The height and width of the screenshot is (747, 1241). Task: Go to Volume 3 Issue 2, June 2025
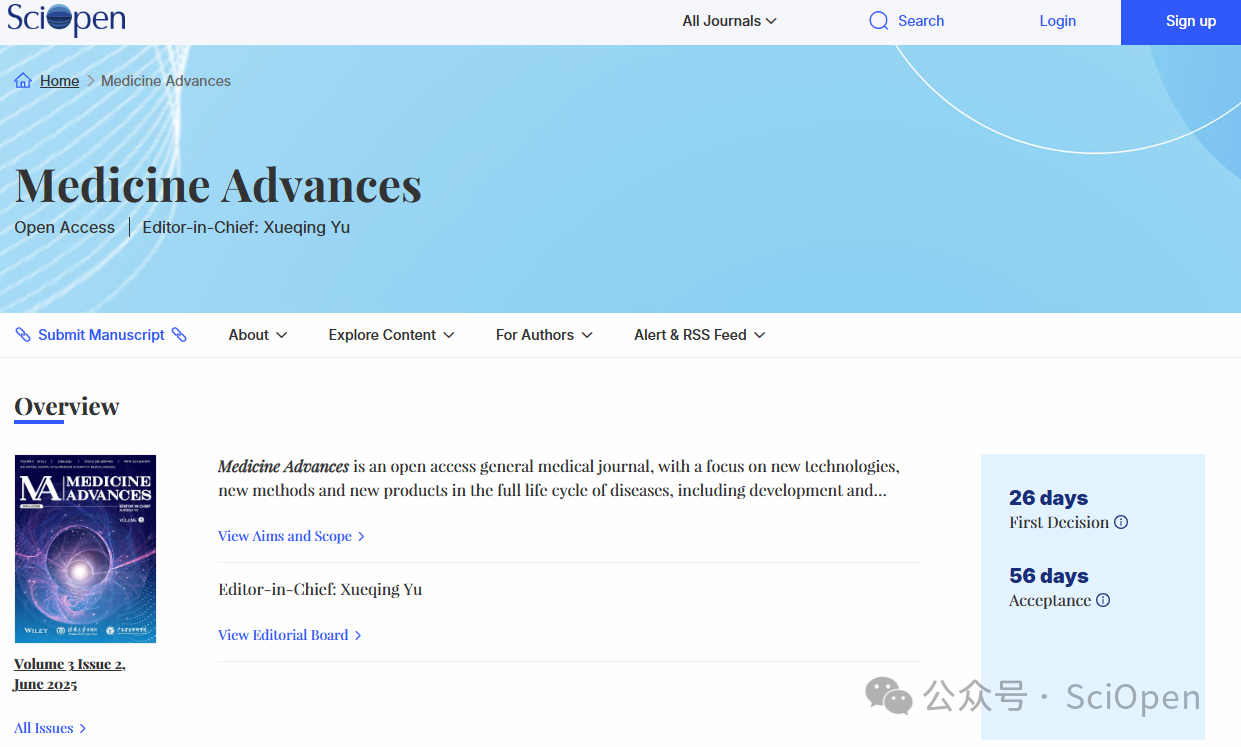tap(69, 673)
